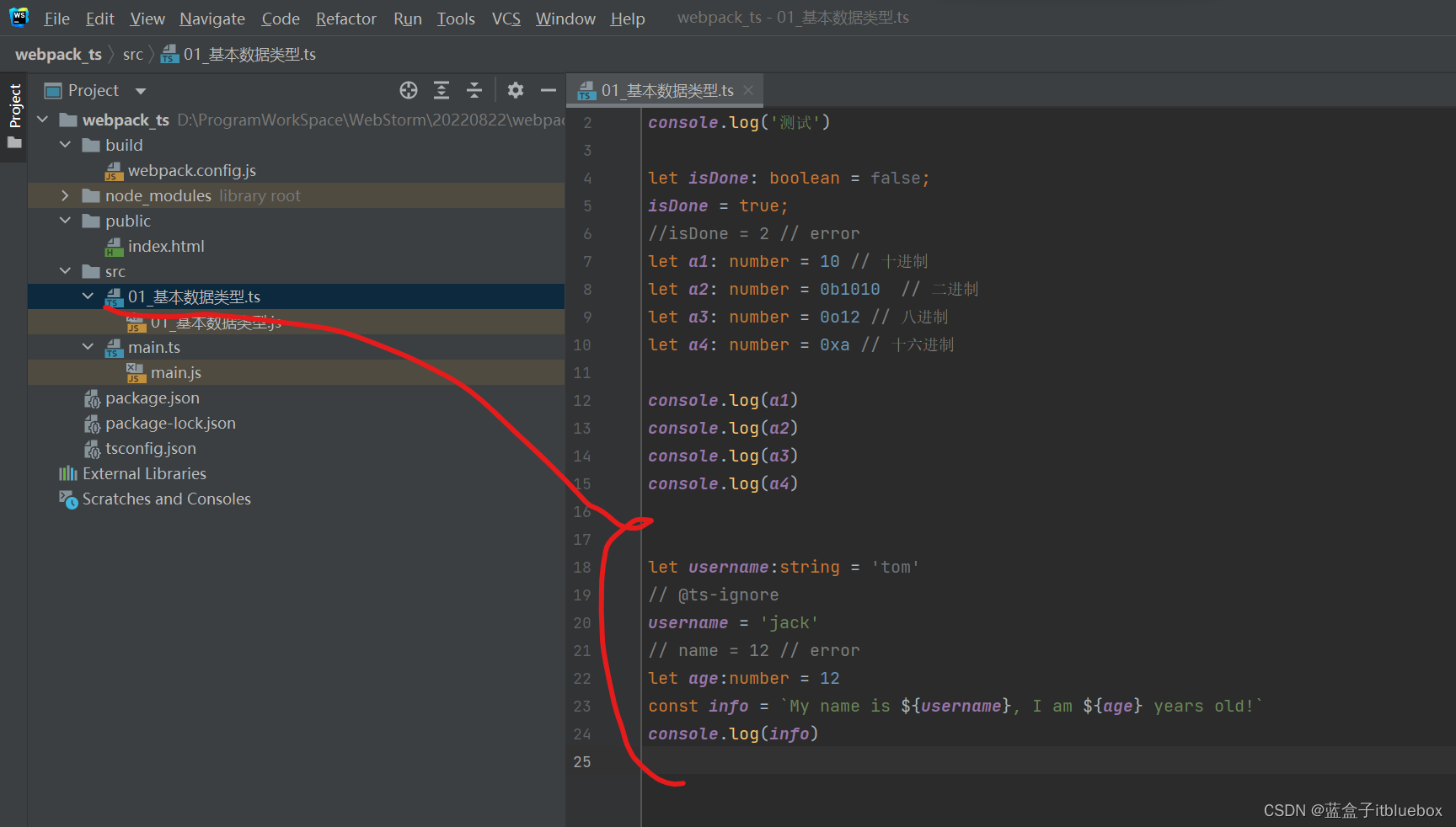Click tsconfig.json file icon
Screen dimensions: 1456x827
tap(92, 449)
